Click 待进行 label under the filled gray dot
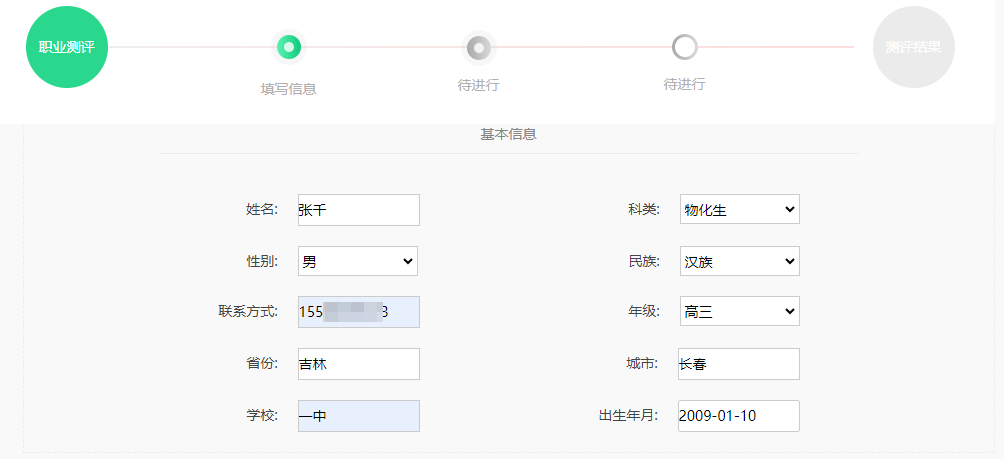Viewport: 1004px width, 459px height. [x=478, y=85]
